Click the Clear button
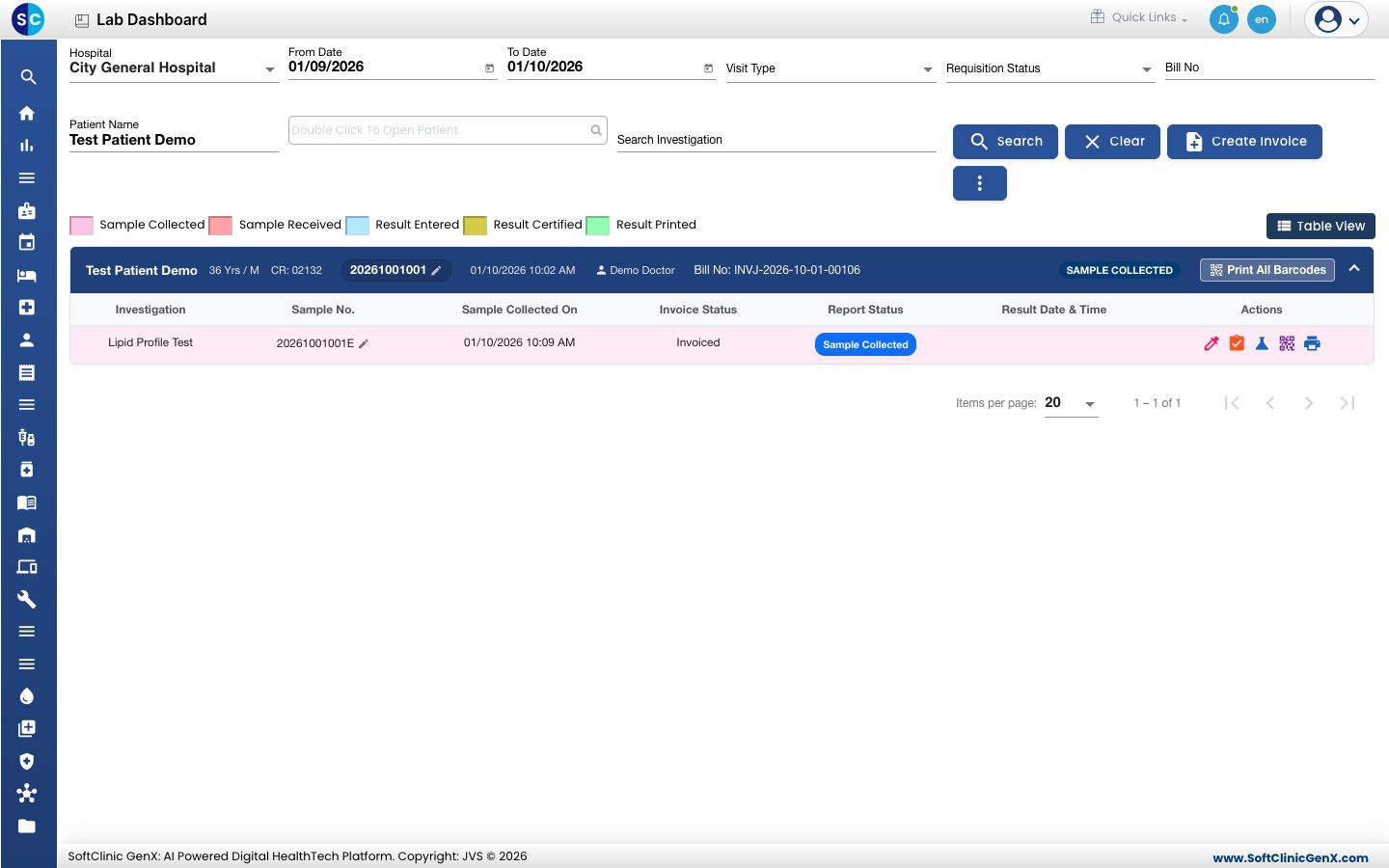The height and width of the screenshot is (868, 1389). coord(1112,142)
